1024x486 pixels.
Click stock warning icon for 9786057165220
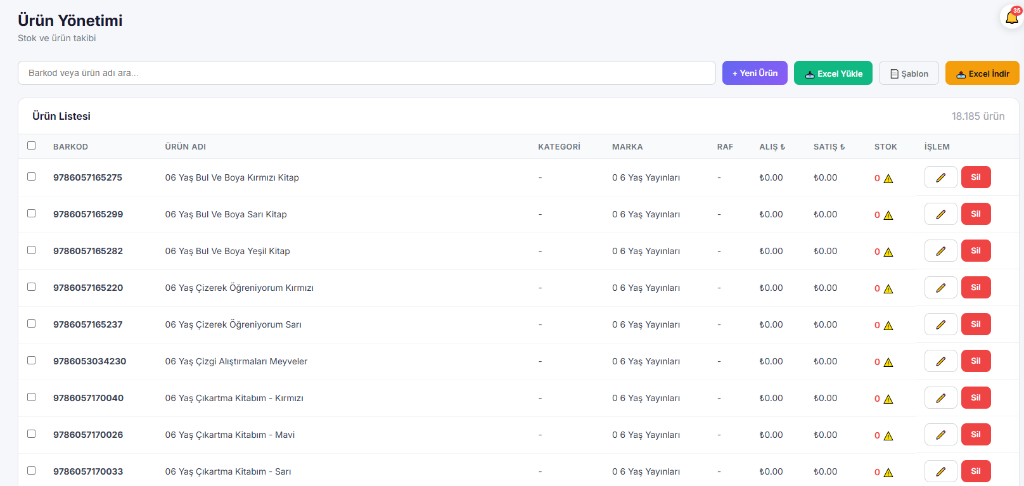[888, 289]
